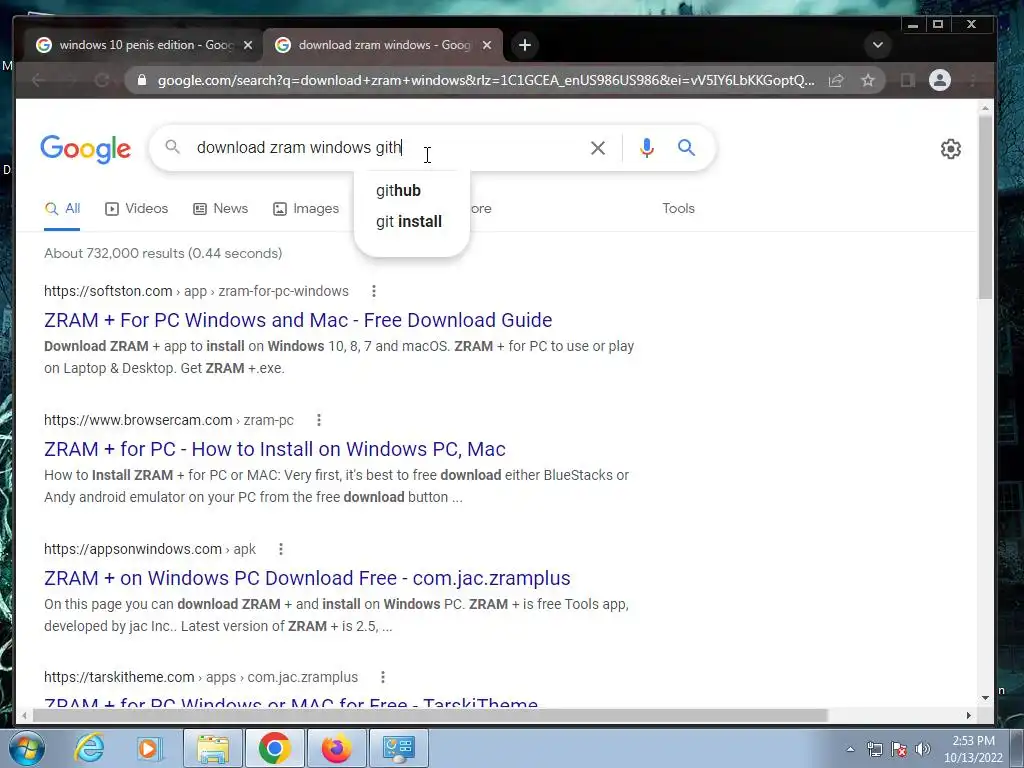Open Windows Explorer folder from the taskbar
The image size is (1024, 768).
(x=213, y=748)
